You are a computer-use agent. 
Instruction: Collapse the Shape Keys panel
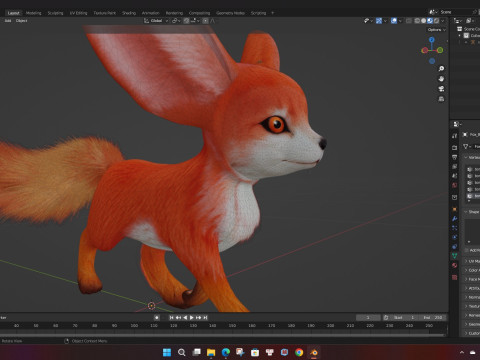[466, 212]
